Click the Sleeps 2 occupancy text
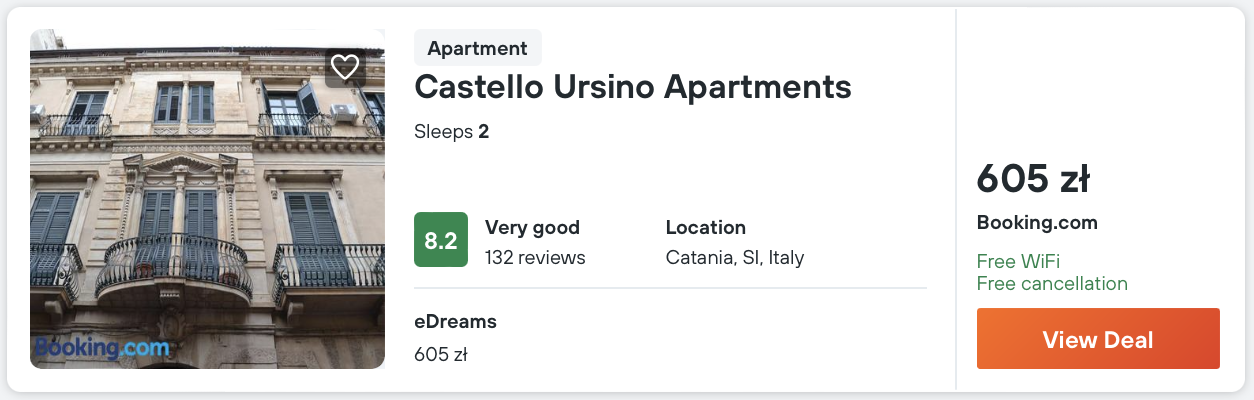 click(451, 131)
